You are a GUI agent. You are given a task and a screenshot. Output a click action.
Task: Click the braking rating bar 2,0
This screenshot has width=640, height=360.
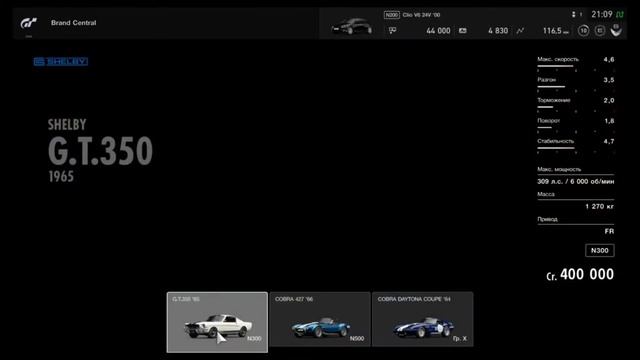pos(576,107)
